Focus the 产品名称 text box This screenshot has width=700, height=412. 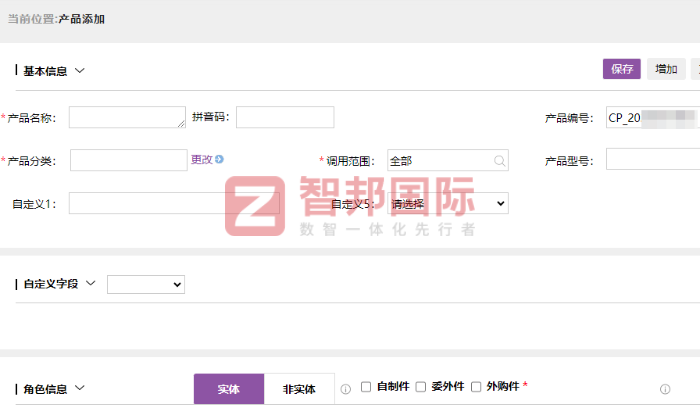[126, 118]
